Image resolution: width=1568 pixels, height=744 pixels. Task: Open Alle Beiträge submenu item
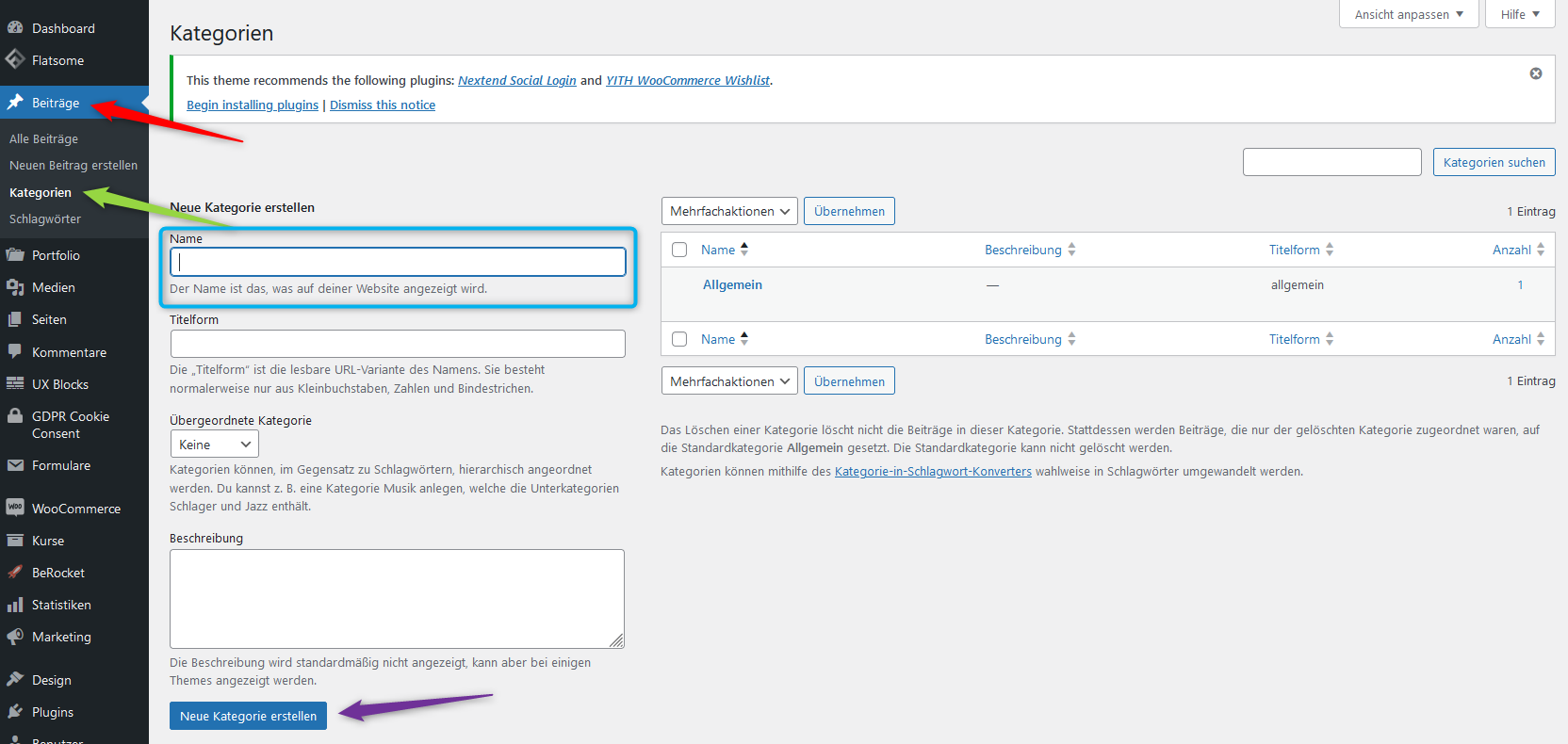[x=43, y=138]
